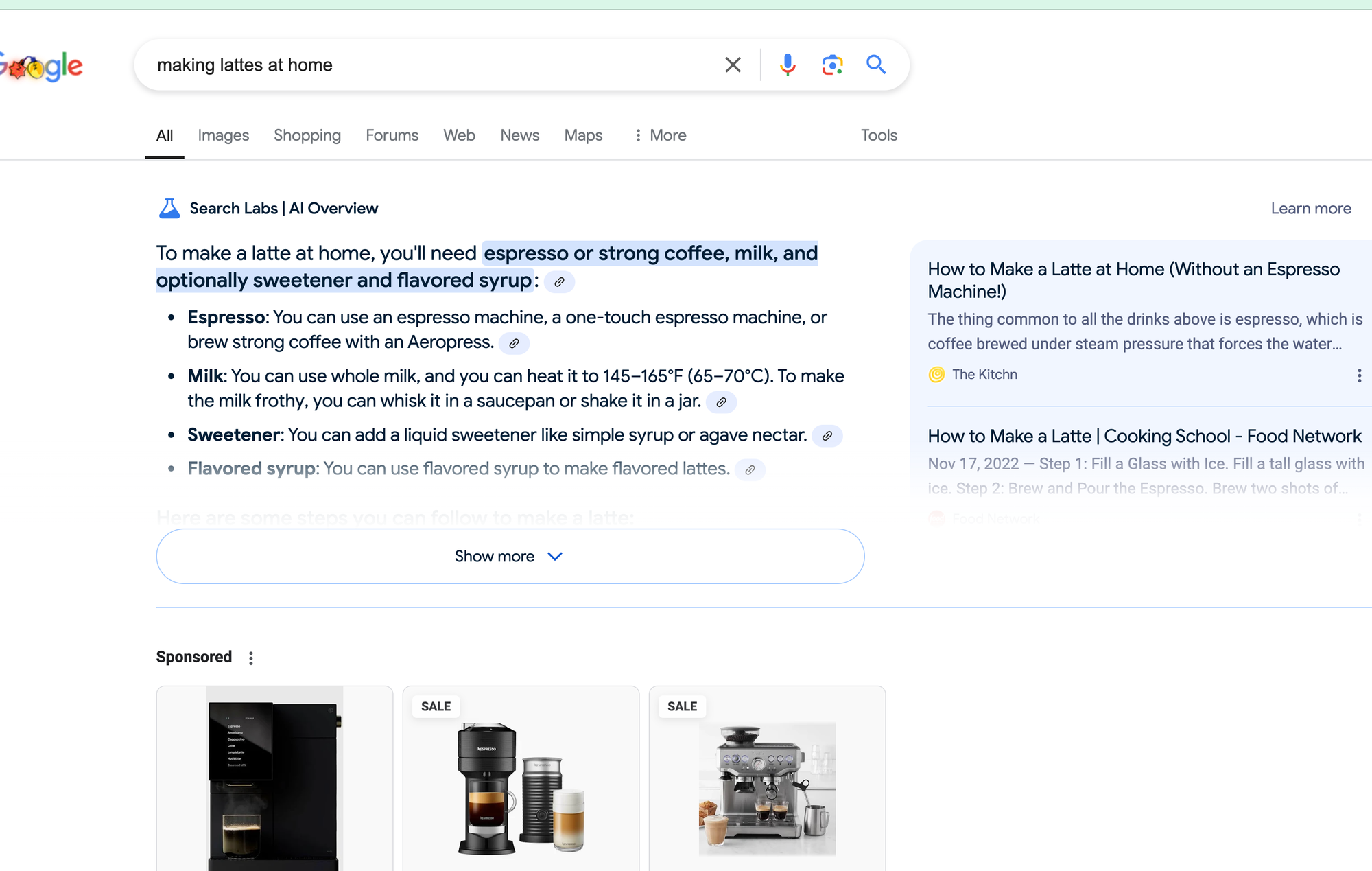Screen dimensions: 1372x871
Task: Clear the search query with X icon
Action: 733,65
